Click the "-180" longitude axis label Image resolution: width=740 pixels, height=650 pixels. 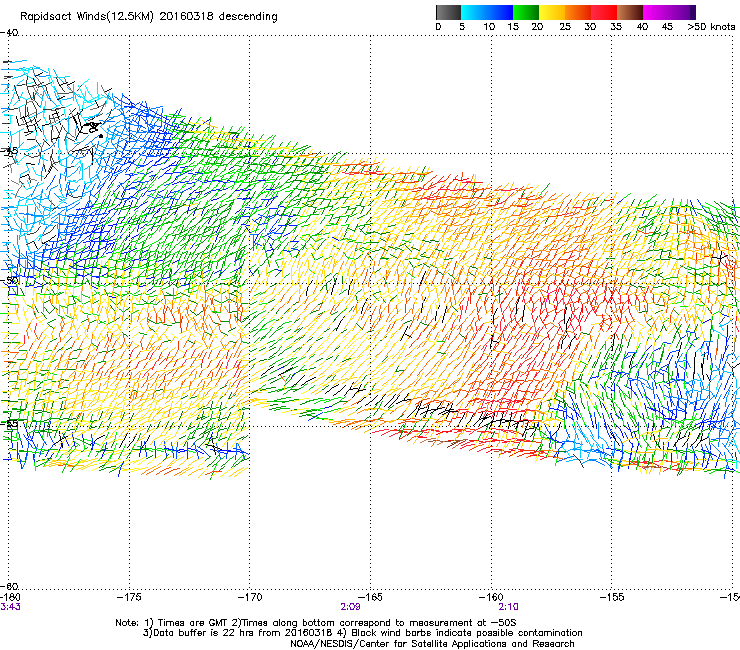pos(10,597)
